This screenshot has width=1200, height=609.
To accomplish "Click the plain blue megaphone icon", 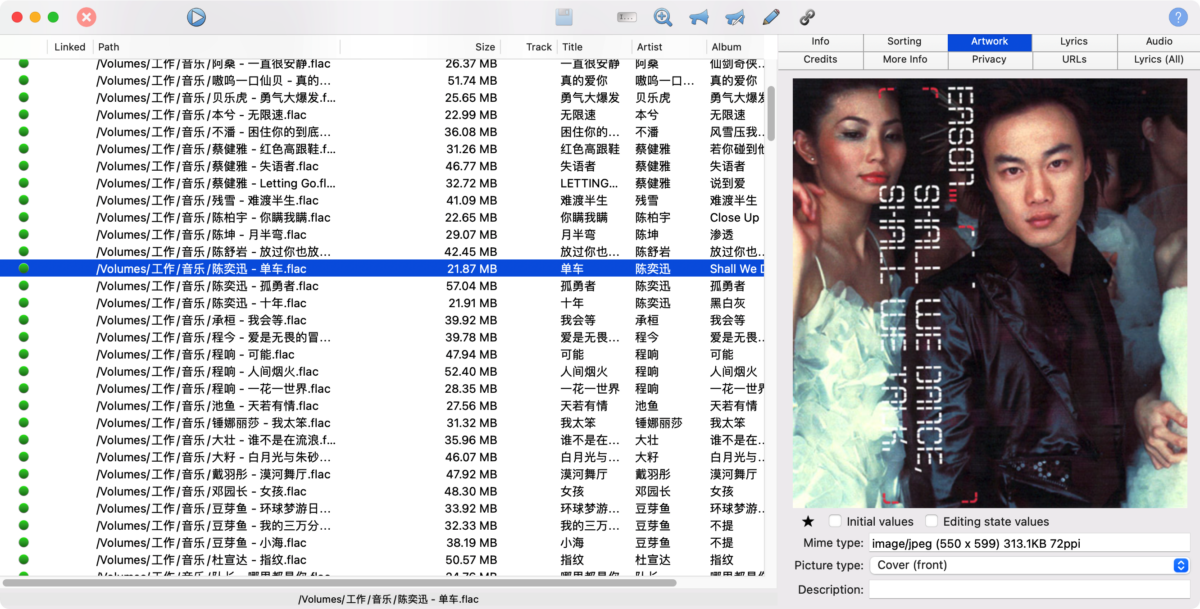I will pos(698,17).
